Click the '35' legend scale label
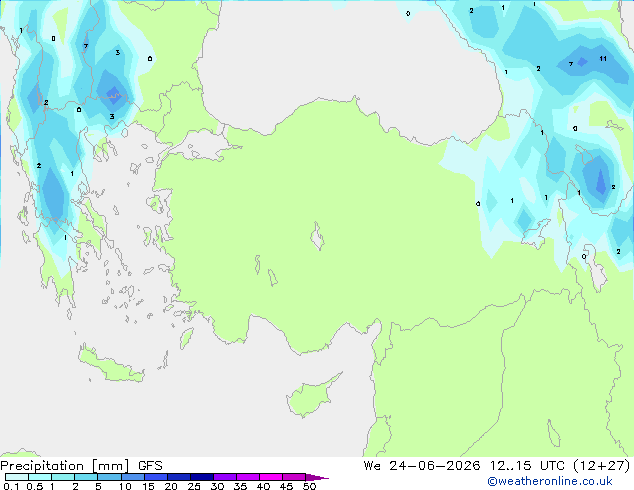634x490 pixels. [240, 486]
